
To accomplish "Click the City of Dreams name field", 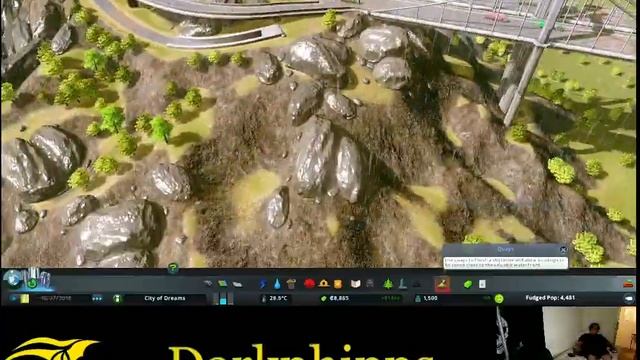I will point(165,299).
